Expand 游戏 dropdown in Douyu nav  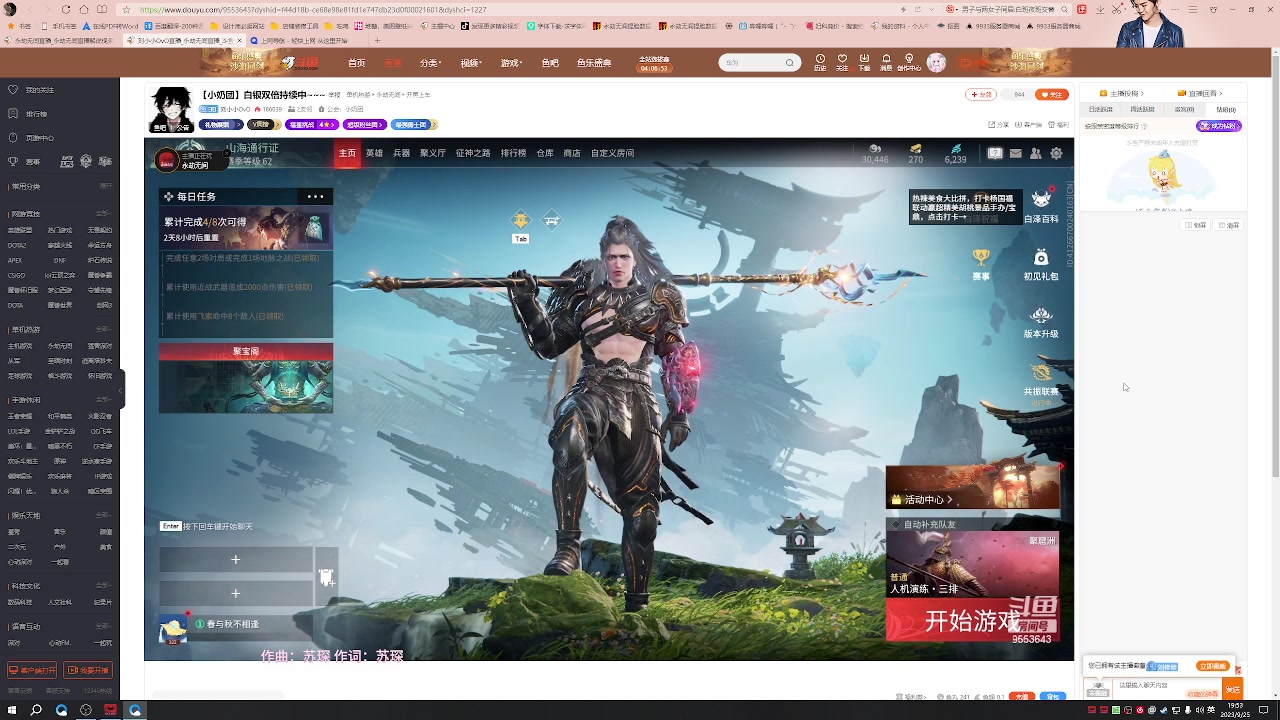pos(512,63)
